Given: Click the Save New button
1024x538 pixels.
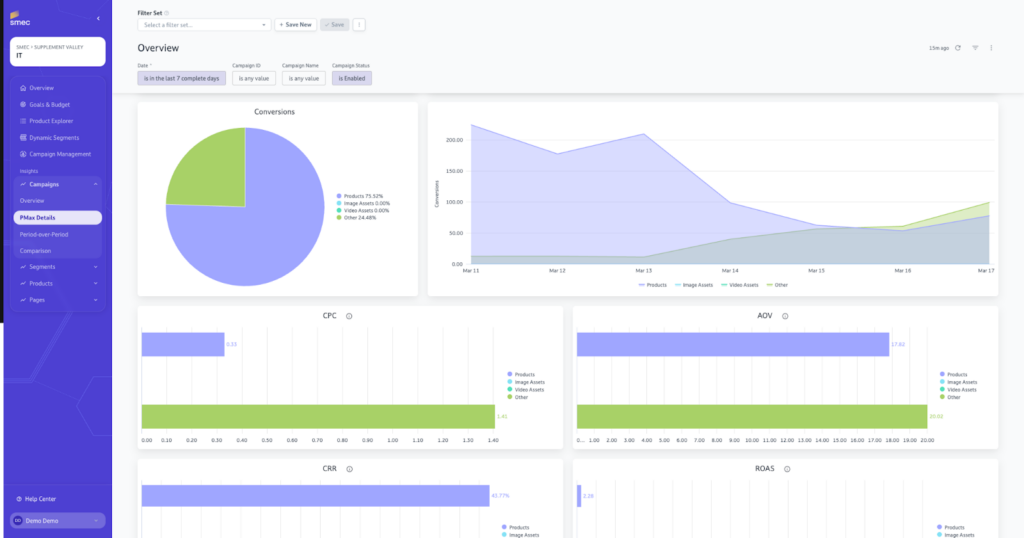Looking at the screenshot, I should 295,24.
